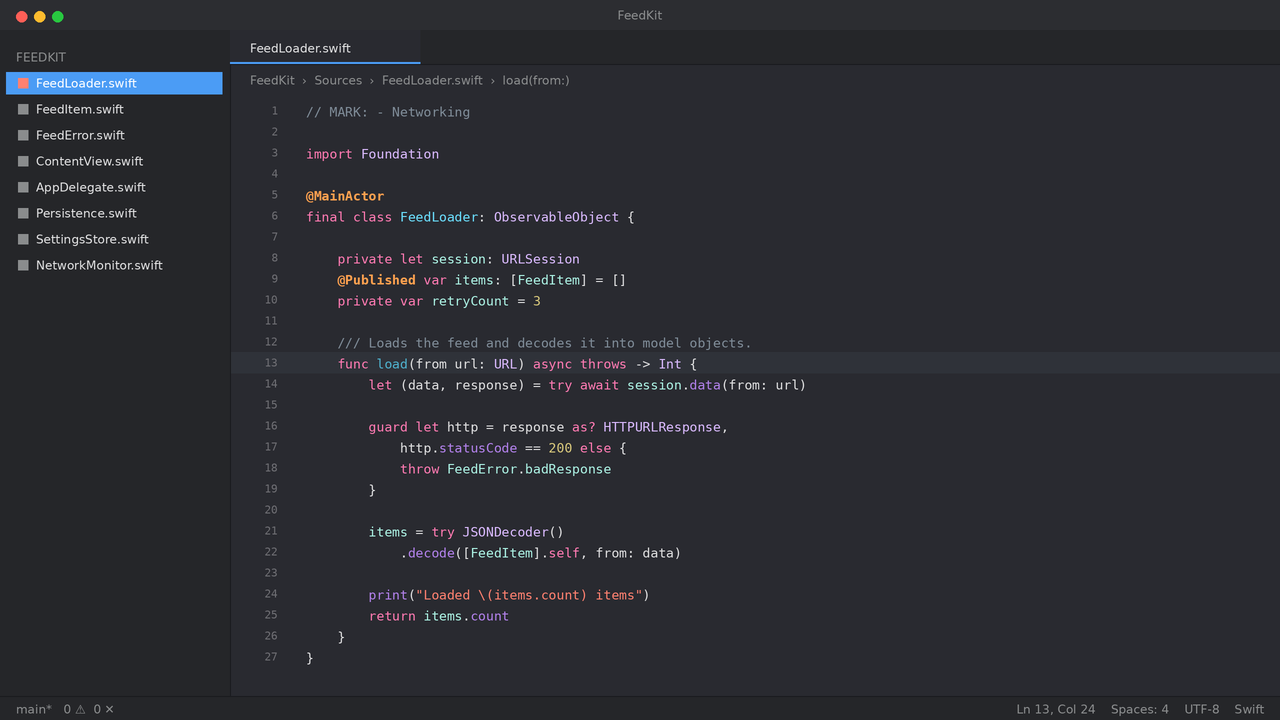
Task: Click line number 27 in the gutter
Action: (272, 657)
